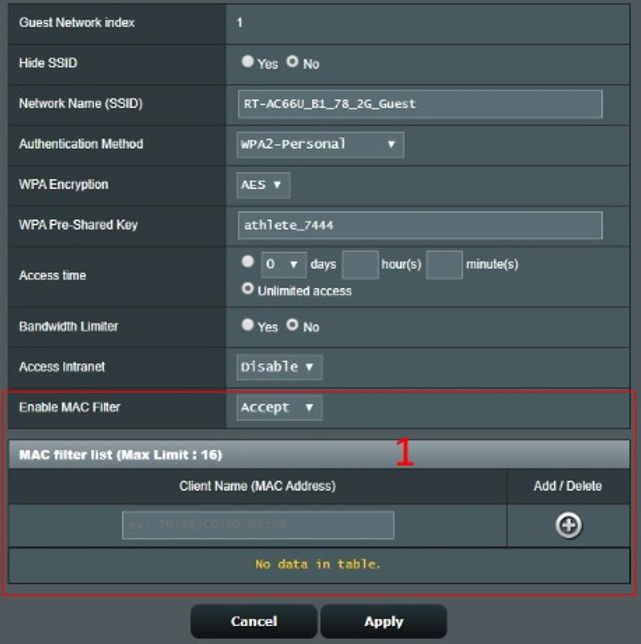This screenshot has width=641, height=644.
Task: Open the Access Intranet dropdown
Action: (x=279, y=367)
